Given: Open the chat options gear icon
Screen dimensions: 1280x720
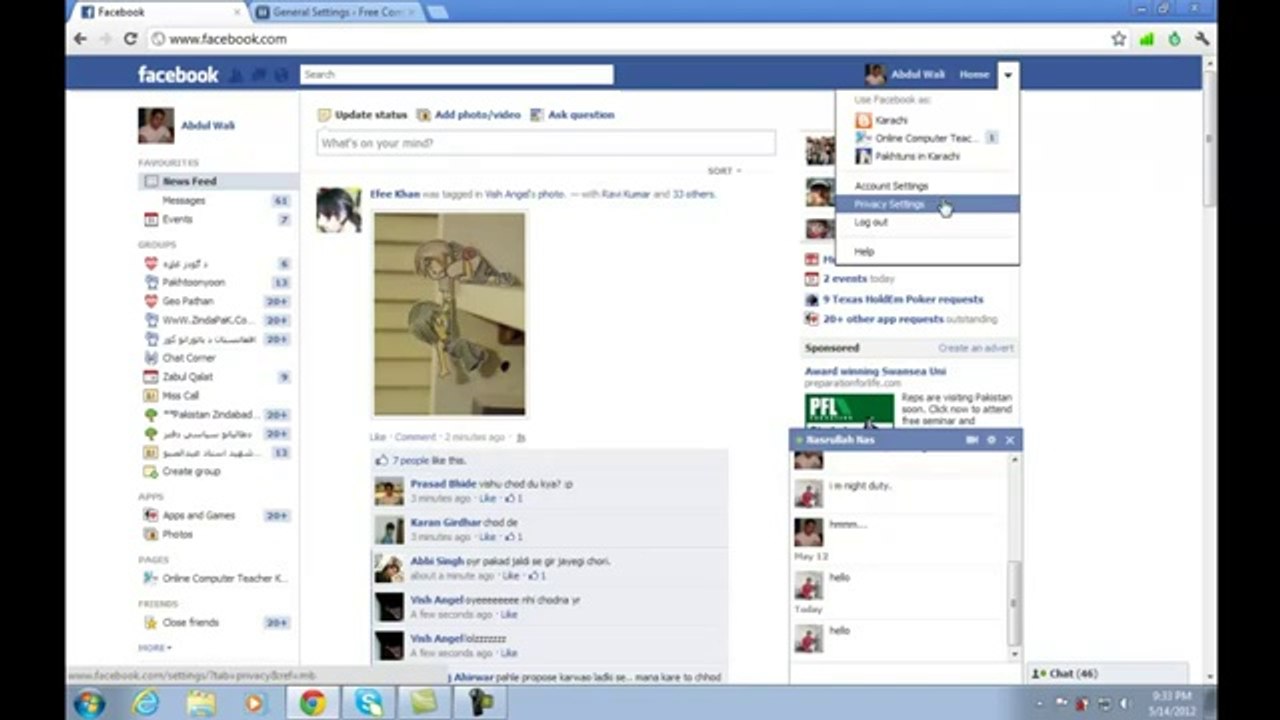Looking at the screenshot, I should click(991, 440).
